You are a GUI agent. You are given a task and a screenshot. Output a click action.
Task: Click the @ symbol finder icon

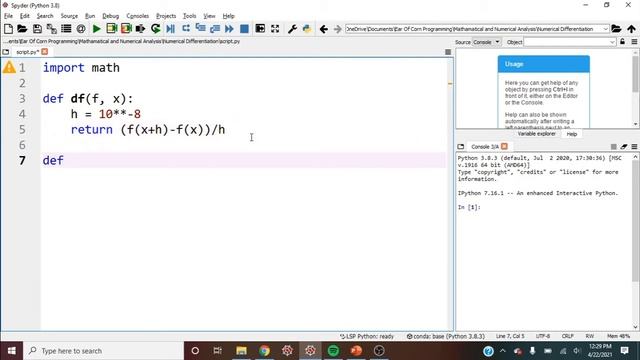[x=81, y=29]
